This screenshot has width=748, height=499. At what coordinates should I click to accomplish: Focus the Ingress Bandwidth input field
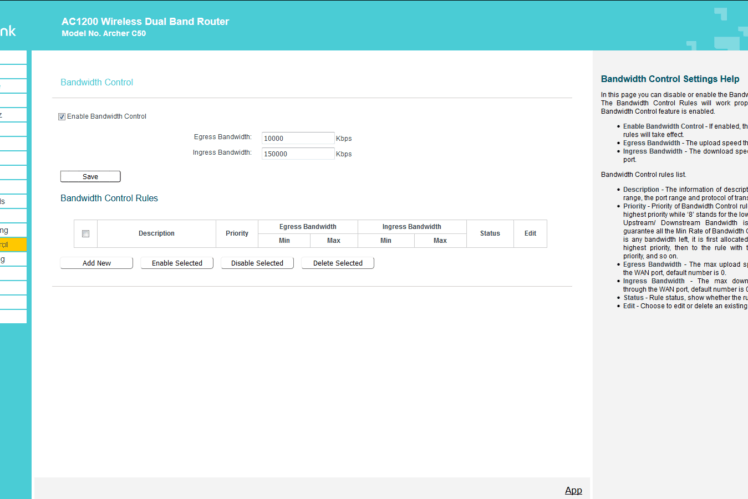click(297, 154)
